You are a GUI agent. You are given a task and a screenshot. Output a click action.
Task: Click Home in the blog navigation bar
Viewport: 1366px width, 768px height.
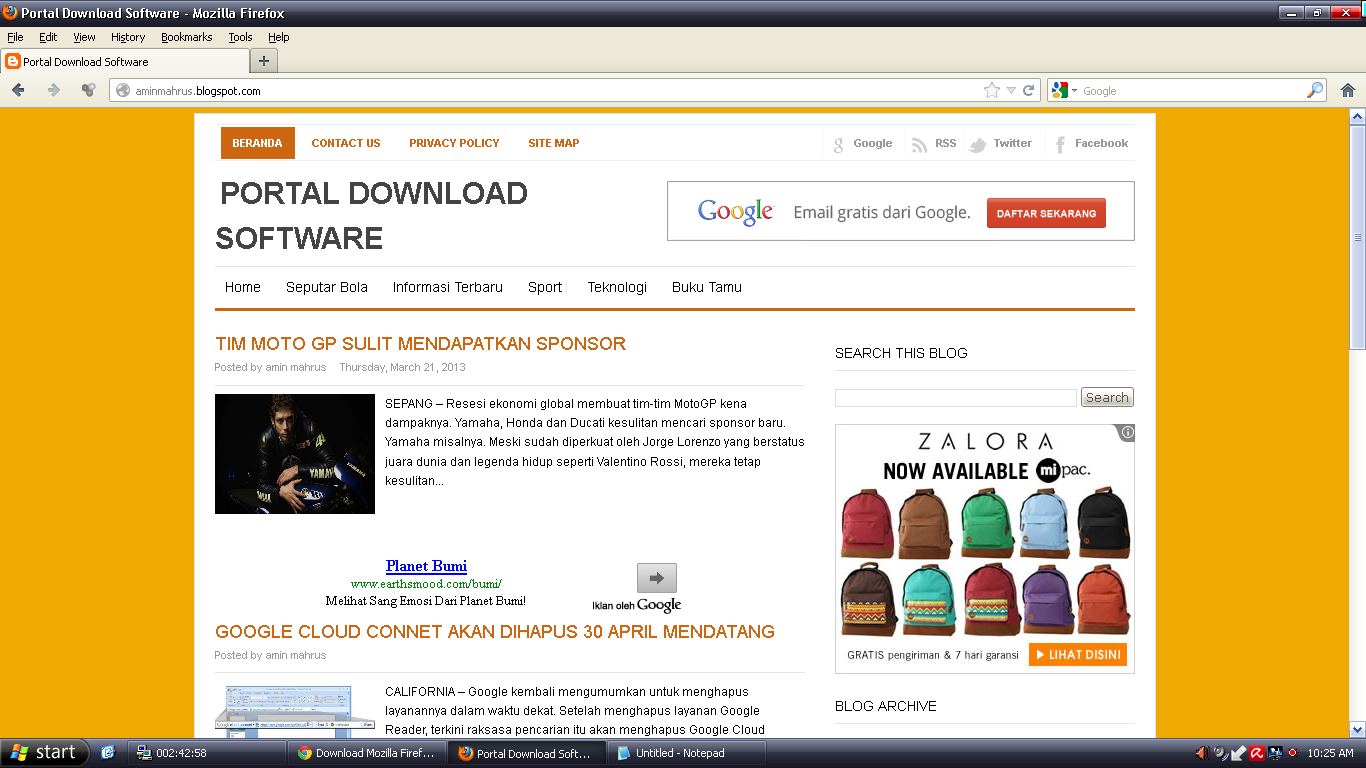(x=243, y=287)
